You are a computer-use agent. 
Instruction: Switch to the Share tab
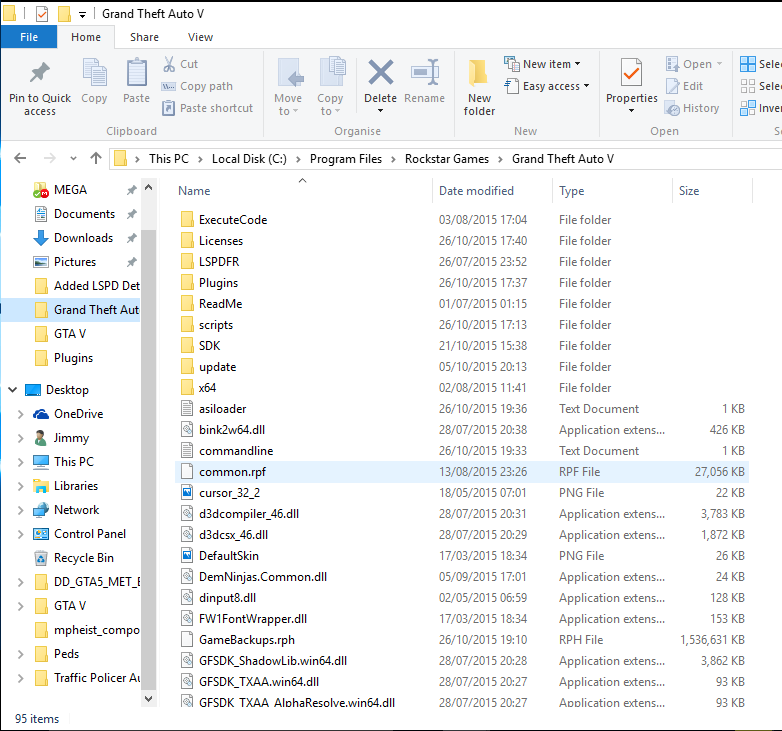[144, 37]
